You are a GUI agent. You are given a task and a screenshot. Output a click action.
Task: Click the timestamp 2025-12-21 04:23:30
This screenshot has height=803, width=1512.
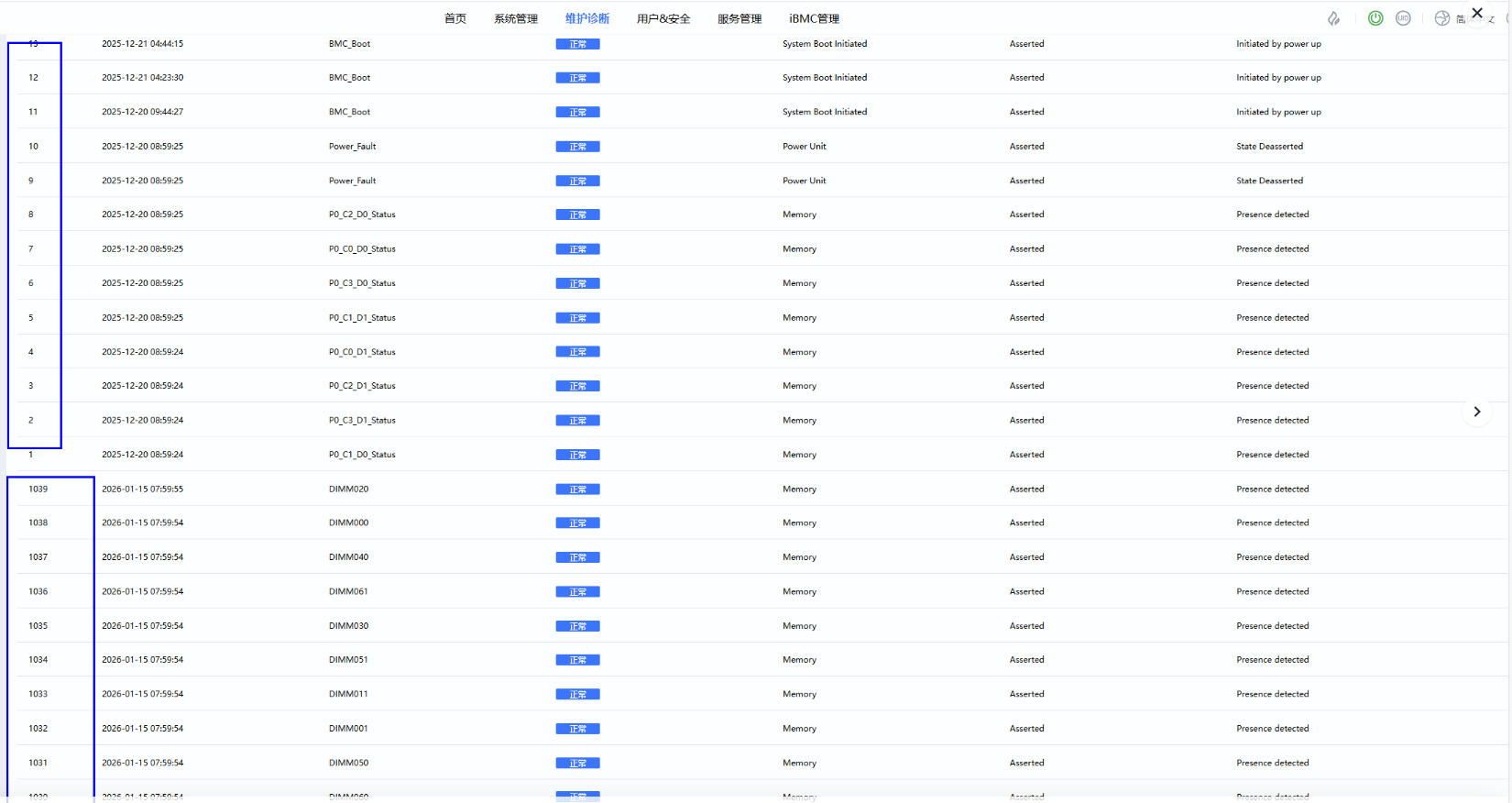tap(142, 78)
